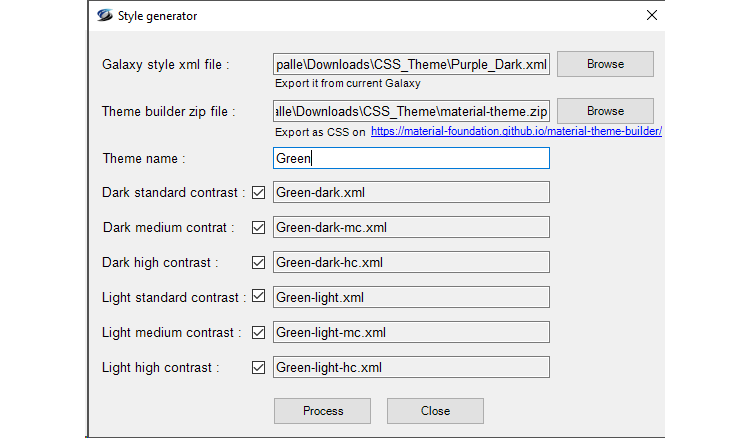Screen dimensions: 750x438
Task: Click the Theme builder zip path field
Action: pos(411,111)
